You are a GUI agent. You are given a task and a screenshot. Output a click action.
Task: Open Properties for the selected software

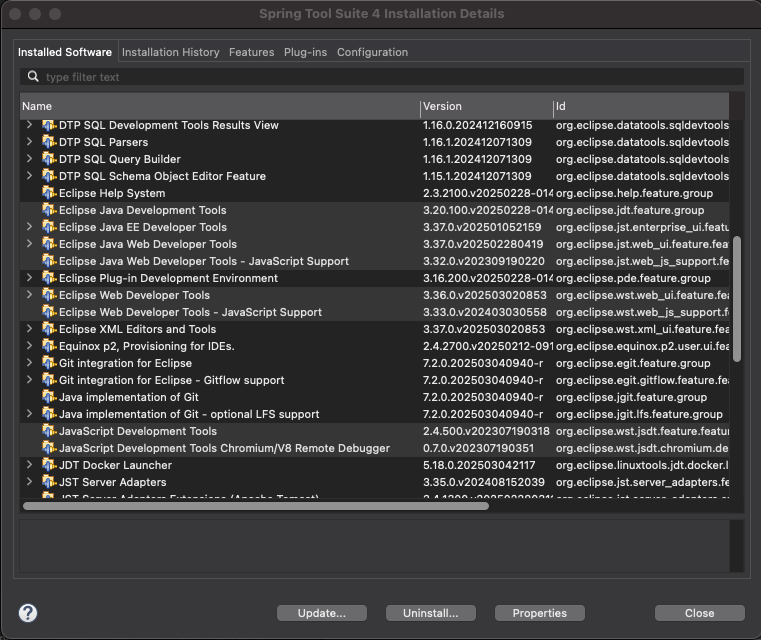[540, 613]
